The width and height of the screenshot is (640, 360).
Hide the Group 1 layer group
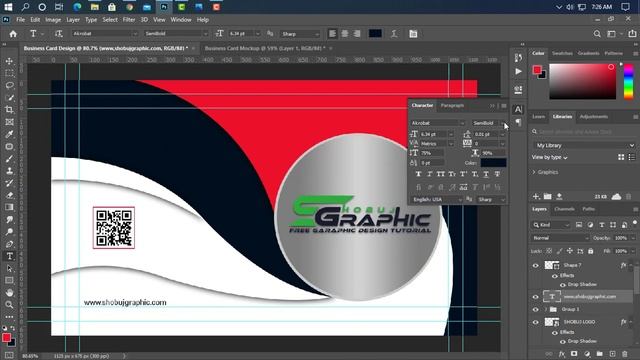[536, 310]
